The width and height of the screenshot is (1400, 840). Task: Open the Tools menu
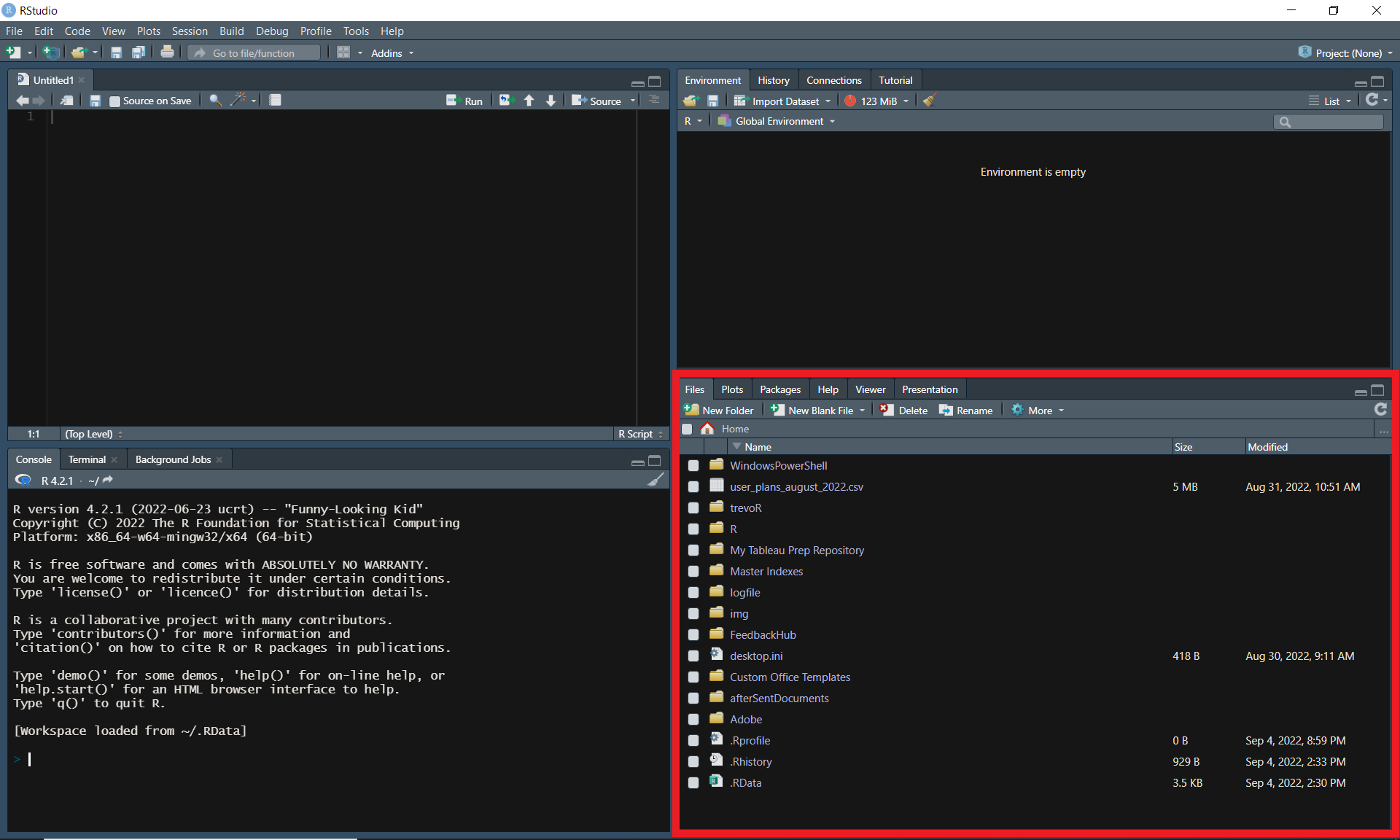coord(356,31)
